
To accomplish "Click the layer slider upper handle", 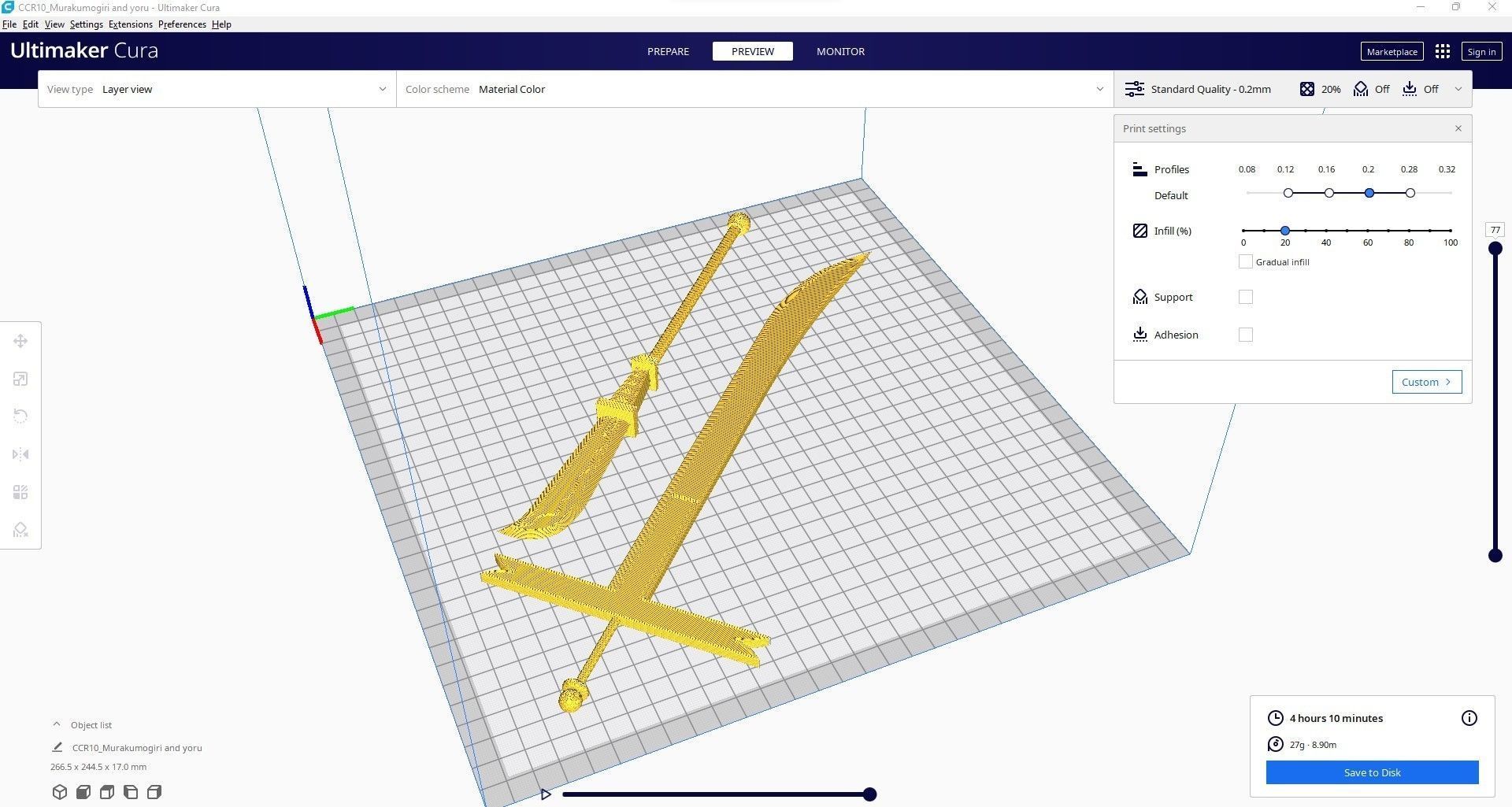I will 1495,249.
